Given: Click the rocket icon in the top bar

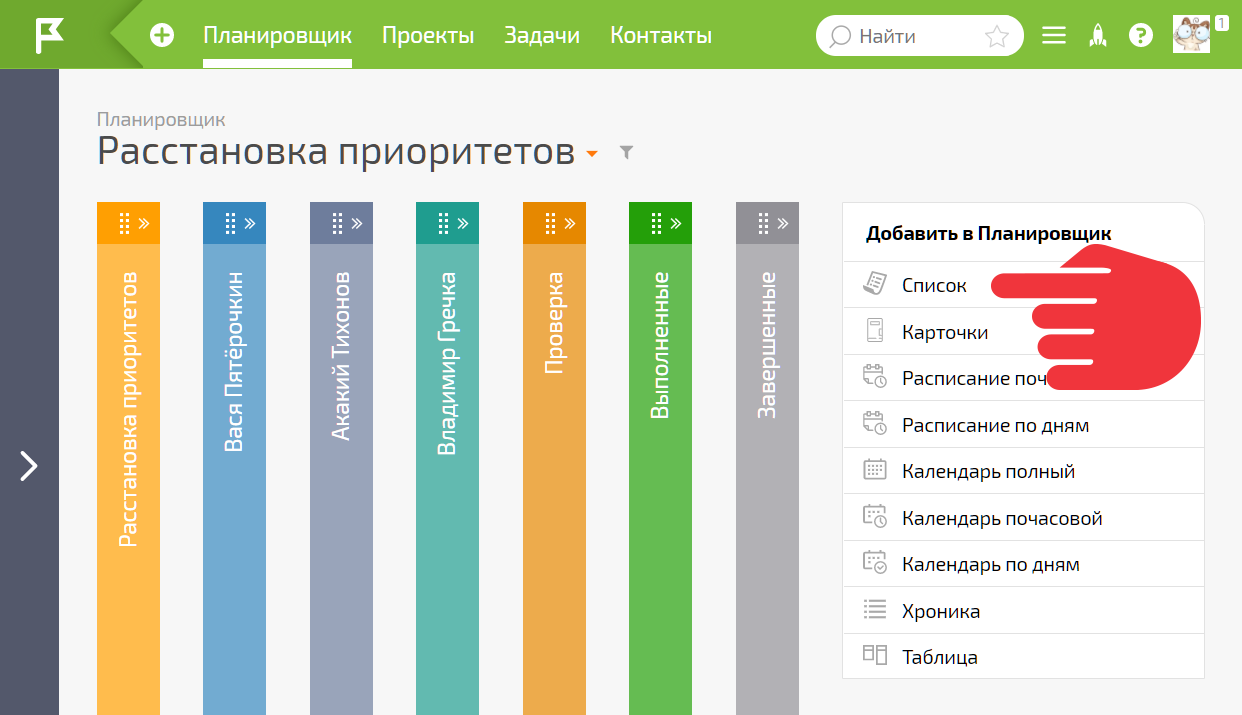Looking at the screenshot, I should (x=1097, y=36).
